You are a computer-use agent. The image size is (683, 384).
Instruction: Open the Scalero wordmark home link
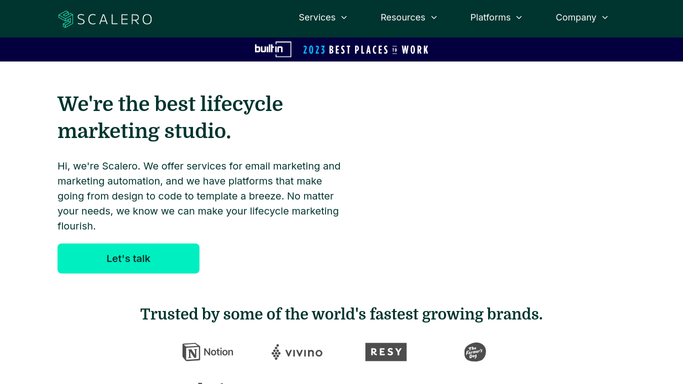pos(115,19)
